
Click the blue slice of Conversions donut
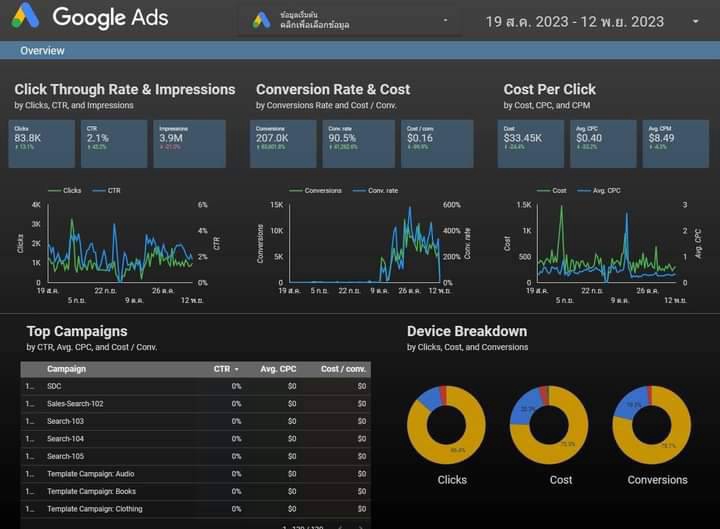pyautogui.click(x=630, y=403)
